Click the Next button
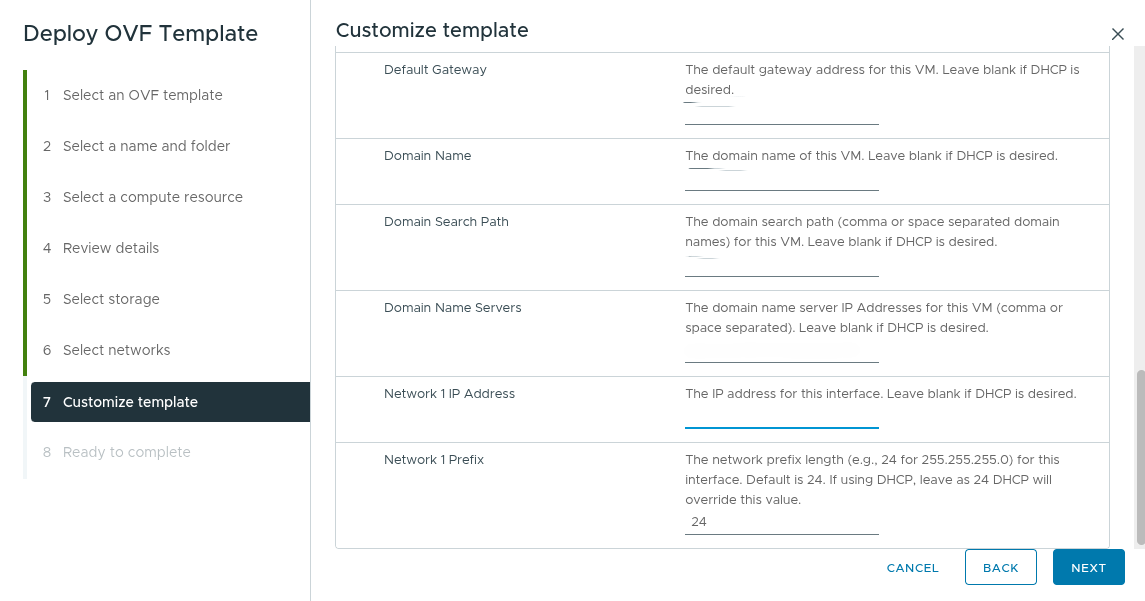This screenshot has height=601, width=1145. (x=1088, y=567)
